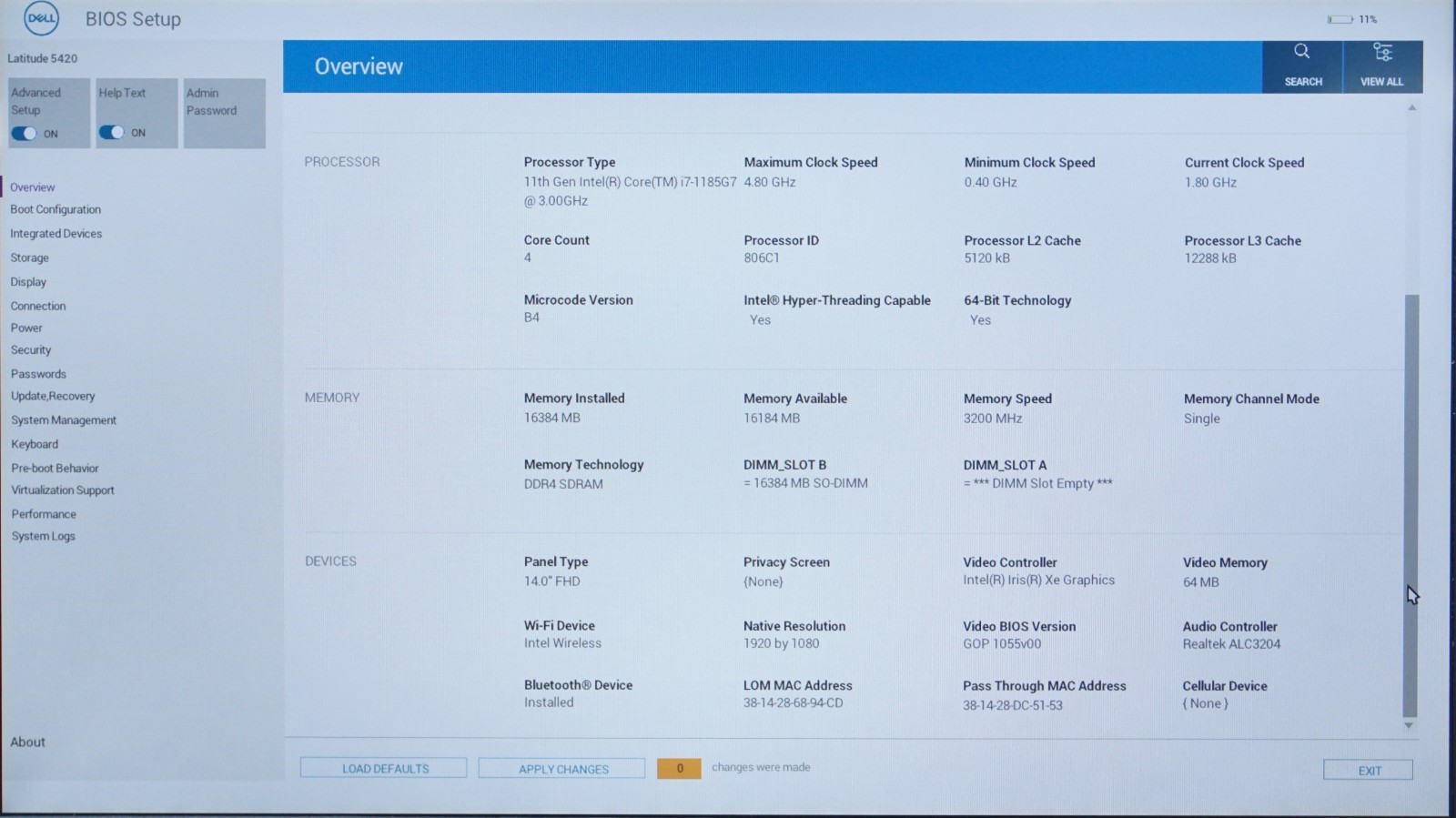Click Processor L3 Cache value 12288 kB

(x=1210, y=258)
